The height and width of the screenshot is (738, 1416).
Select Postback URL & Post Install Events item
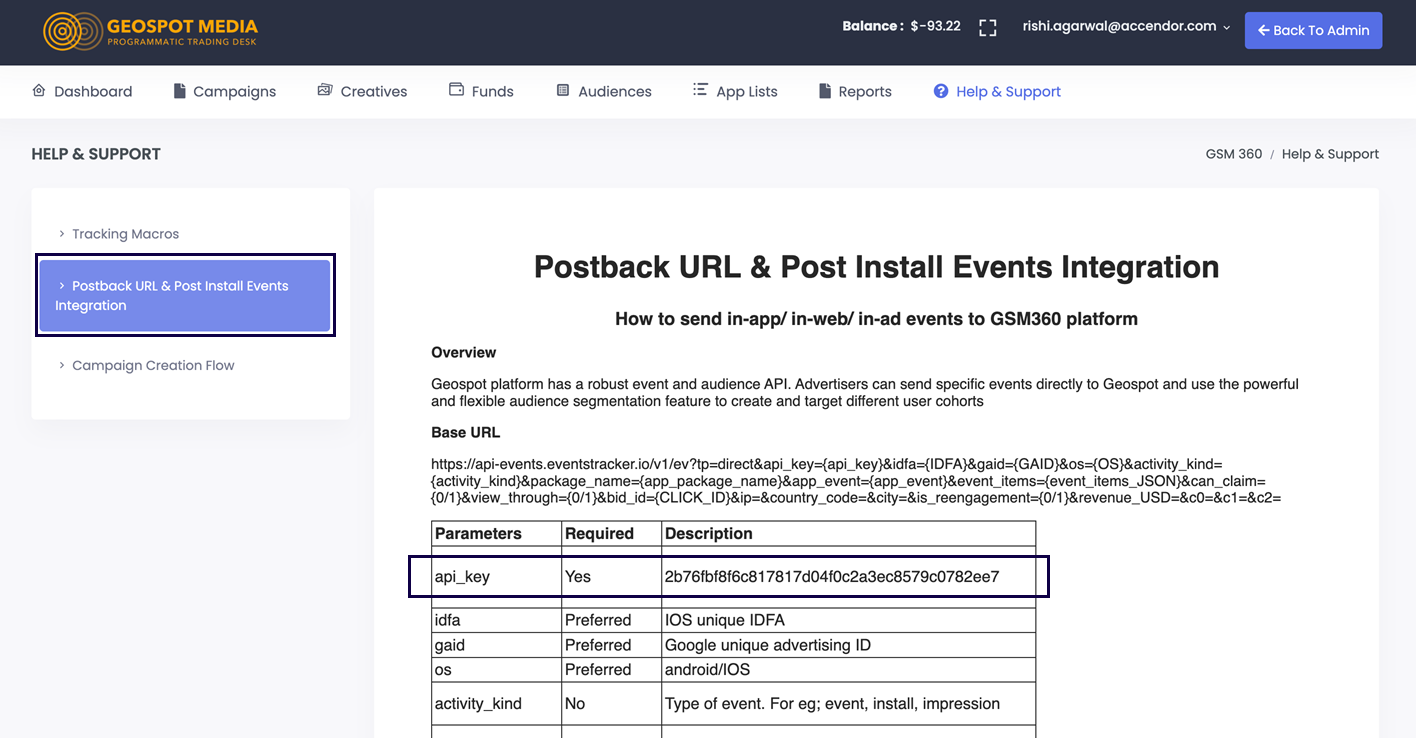(x=185, y=296)
